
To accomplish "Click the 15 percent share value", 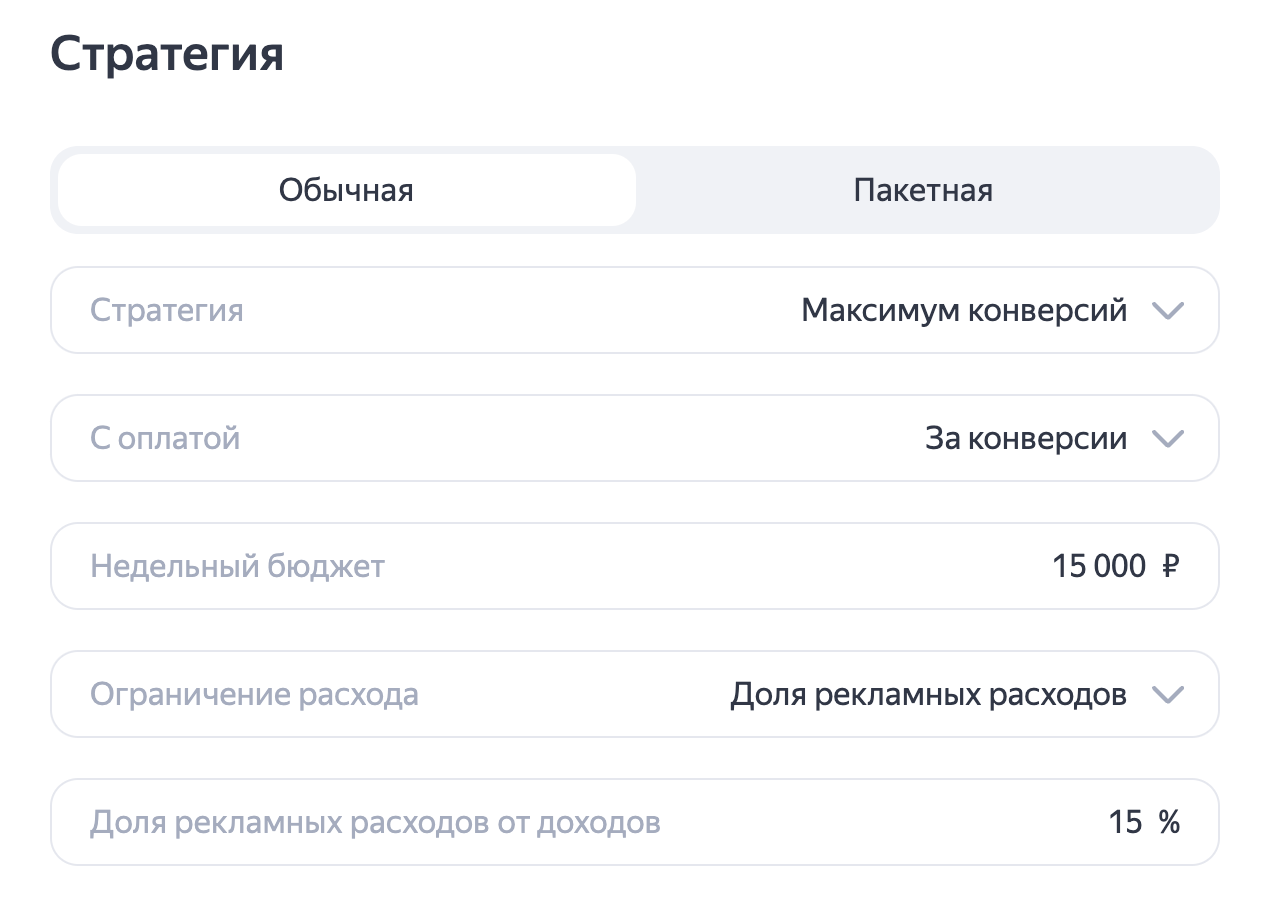I will coord(1125,822).
